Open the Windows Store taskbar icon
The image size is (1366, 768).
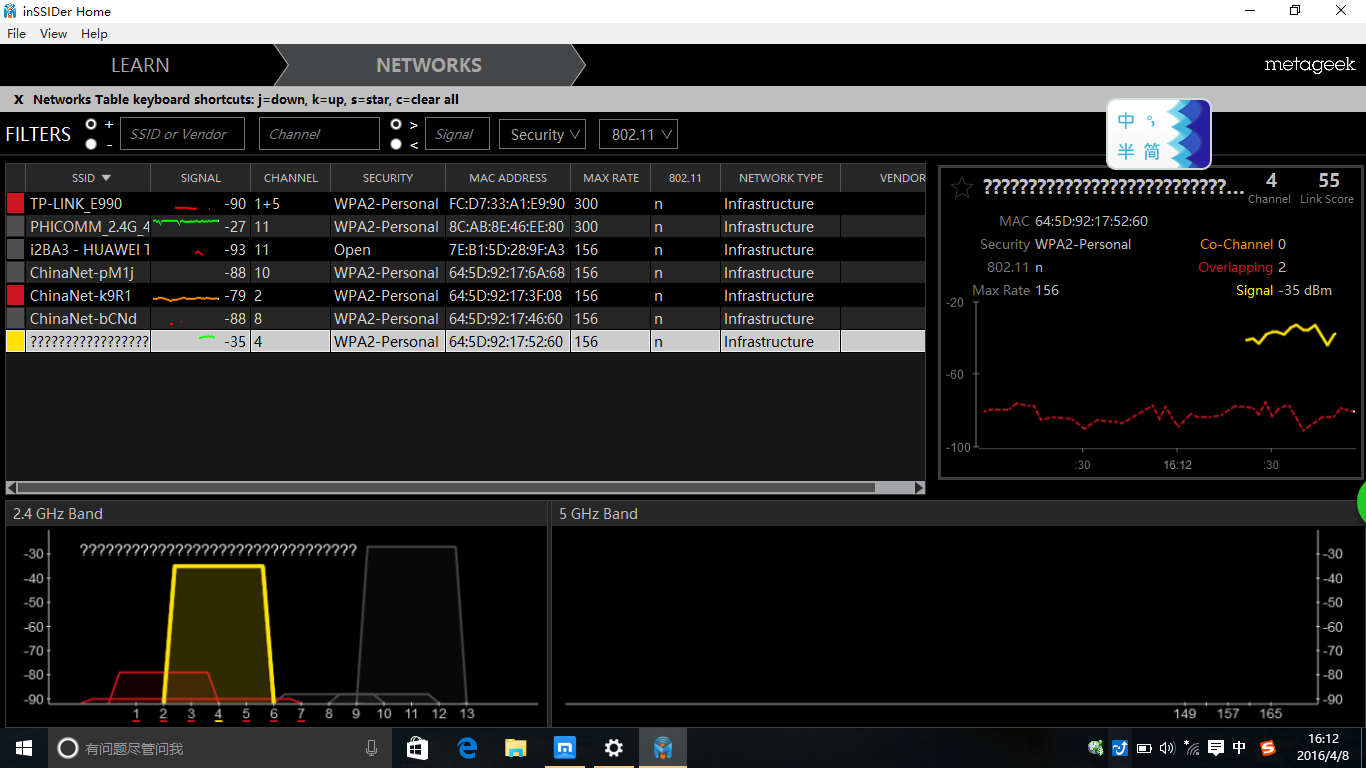click(x=417, y=748)
